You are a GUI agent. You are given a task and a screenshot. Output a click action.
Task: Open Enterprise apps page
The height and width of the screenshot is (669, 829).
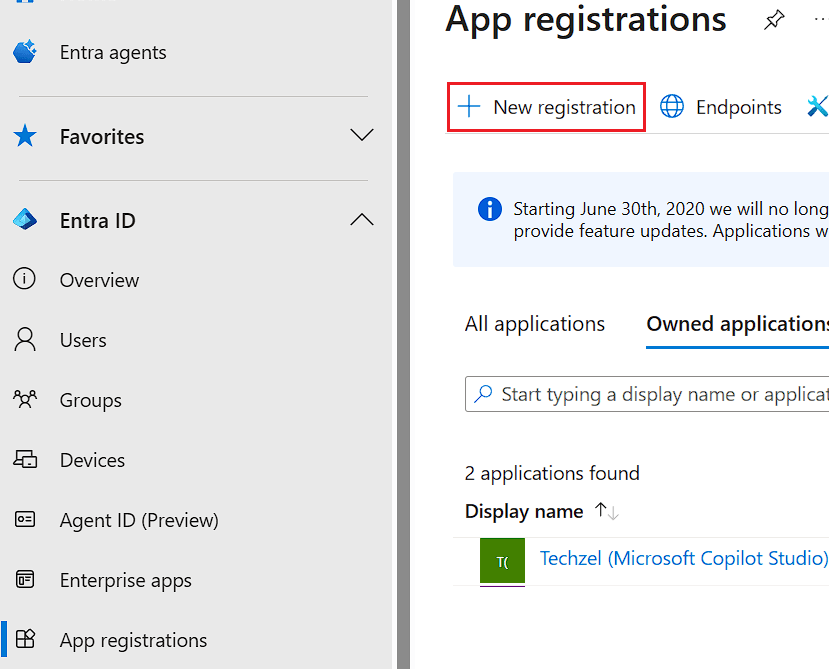tap(126, 581)
